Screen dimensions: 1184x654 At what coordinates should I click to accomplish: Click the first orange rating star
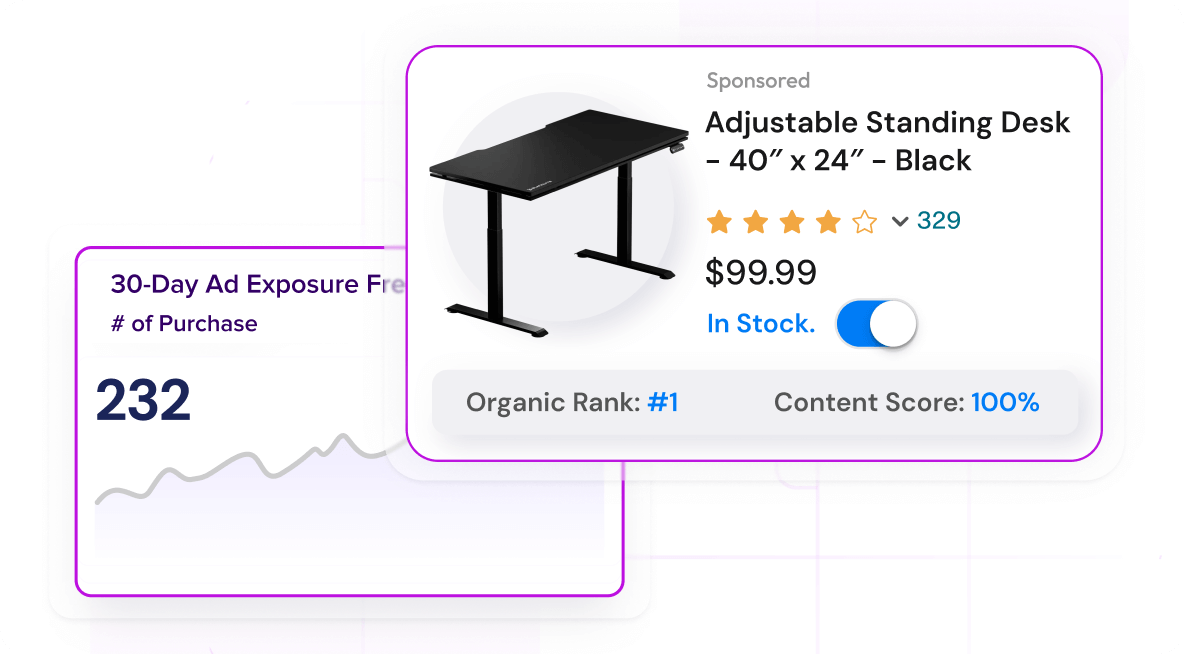click(720, 222)
